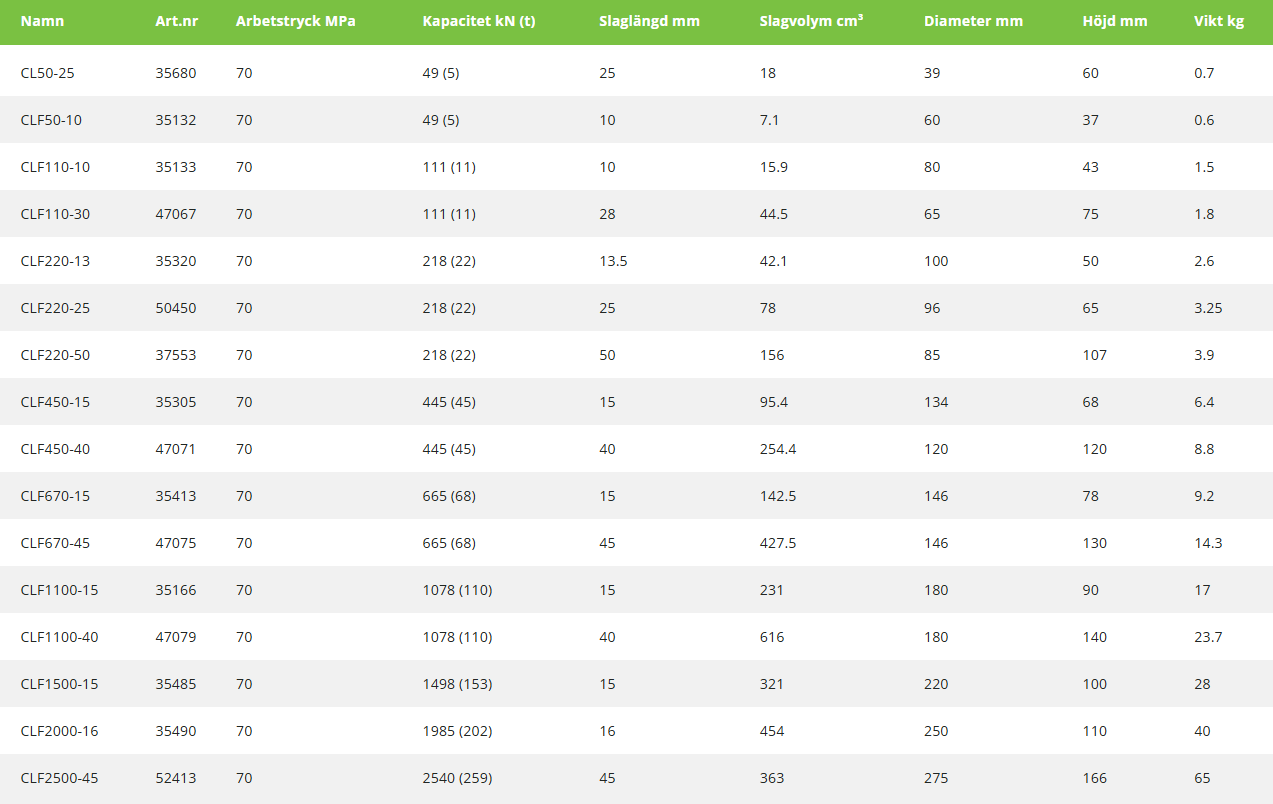The height and width of the screenshot is (804, 1273).
Task: Select the Vikt kg column header
Action: click(x=1219, y=21)
